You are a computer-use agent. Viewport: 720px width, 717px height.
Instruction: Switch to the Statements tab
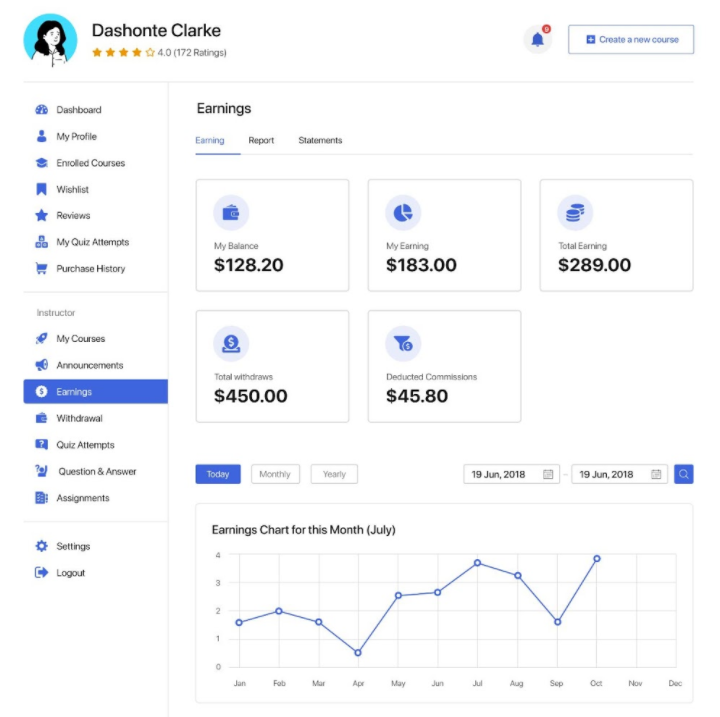(320, 141)
